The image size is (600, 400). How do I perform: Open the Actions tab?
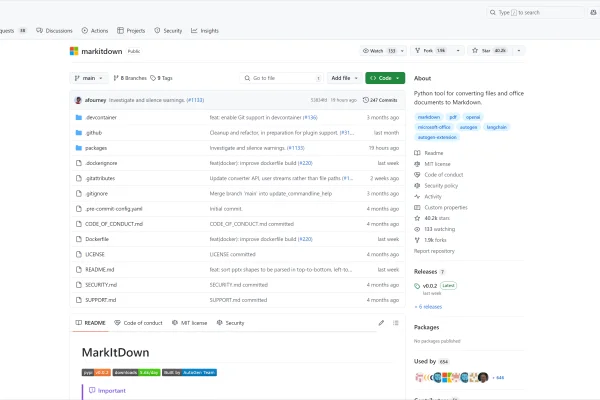tap(95, 31)
